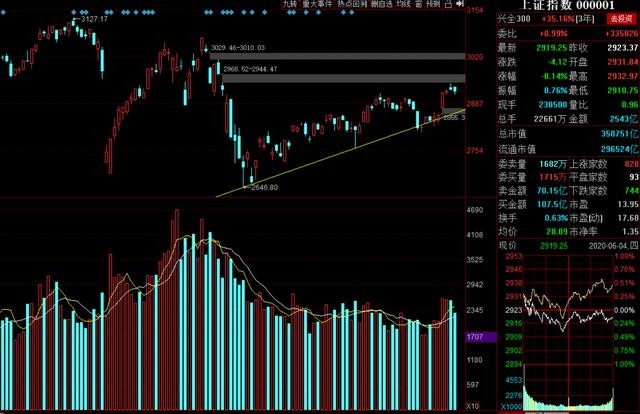Click 删自选 to remove from watchlist
The image size is (640, 414).
(x=382, y=4)
